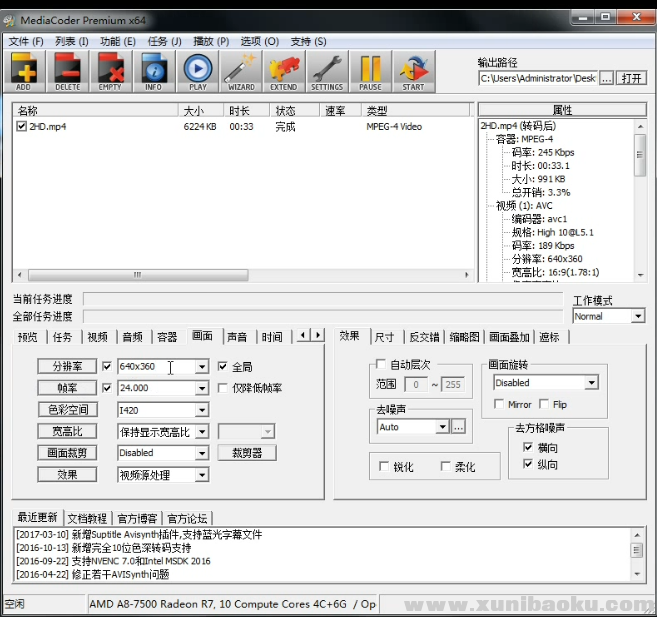Click the ADD toolbar icon

pos(24,70)
